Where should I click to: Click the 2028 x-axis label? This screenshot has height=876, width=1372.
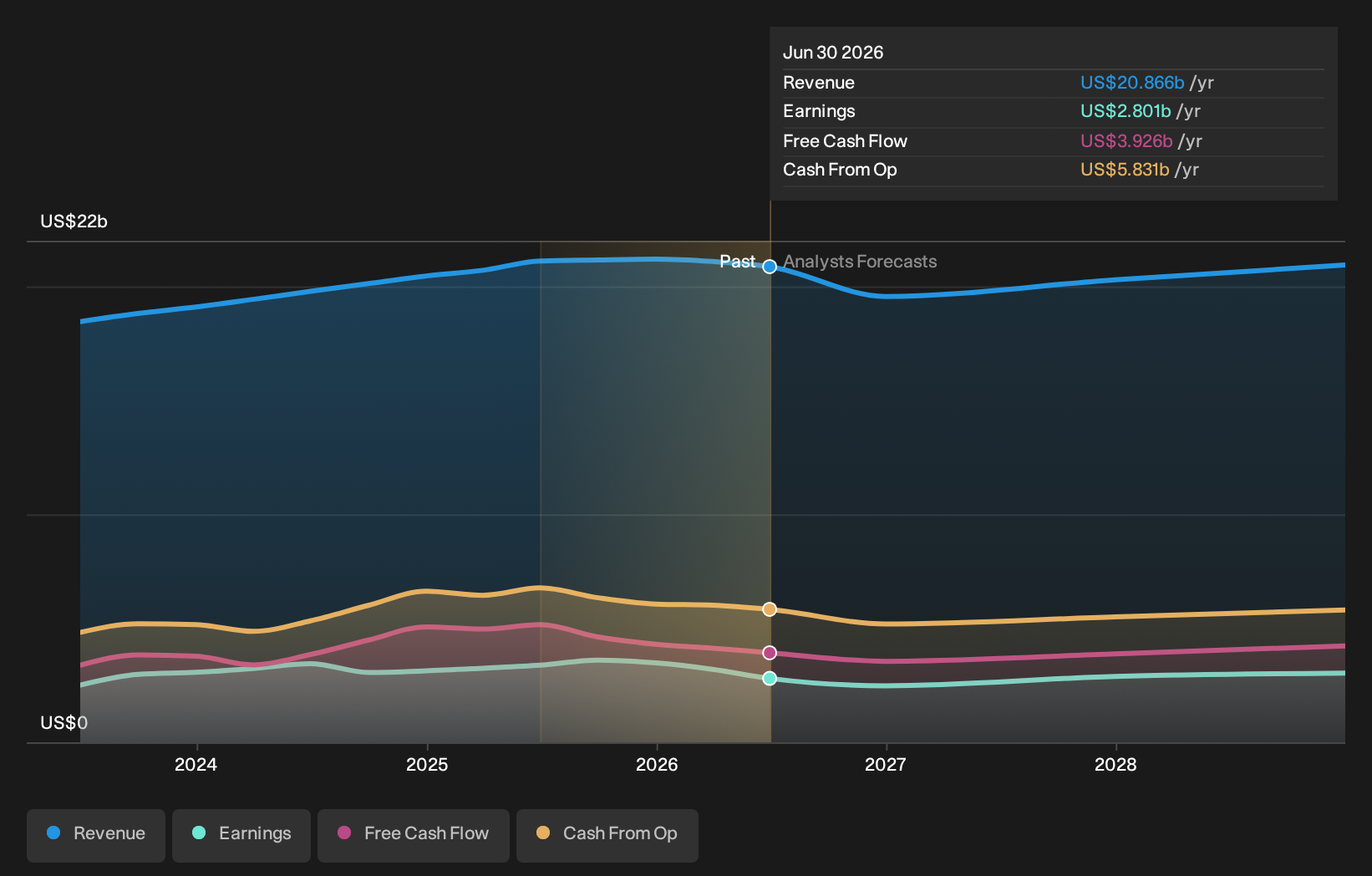1115,764
